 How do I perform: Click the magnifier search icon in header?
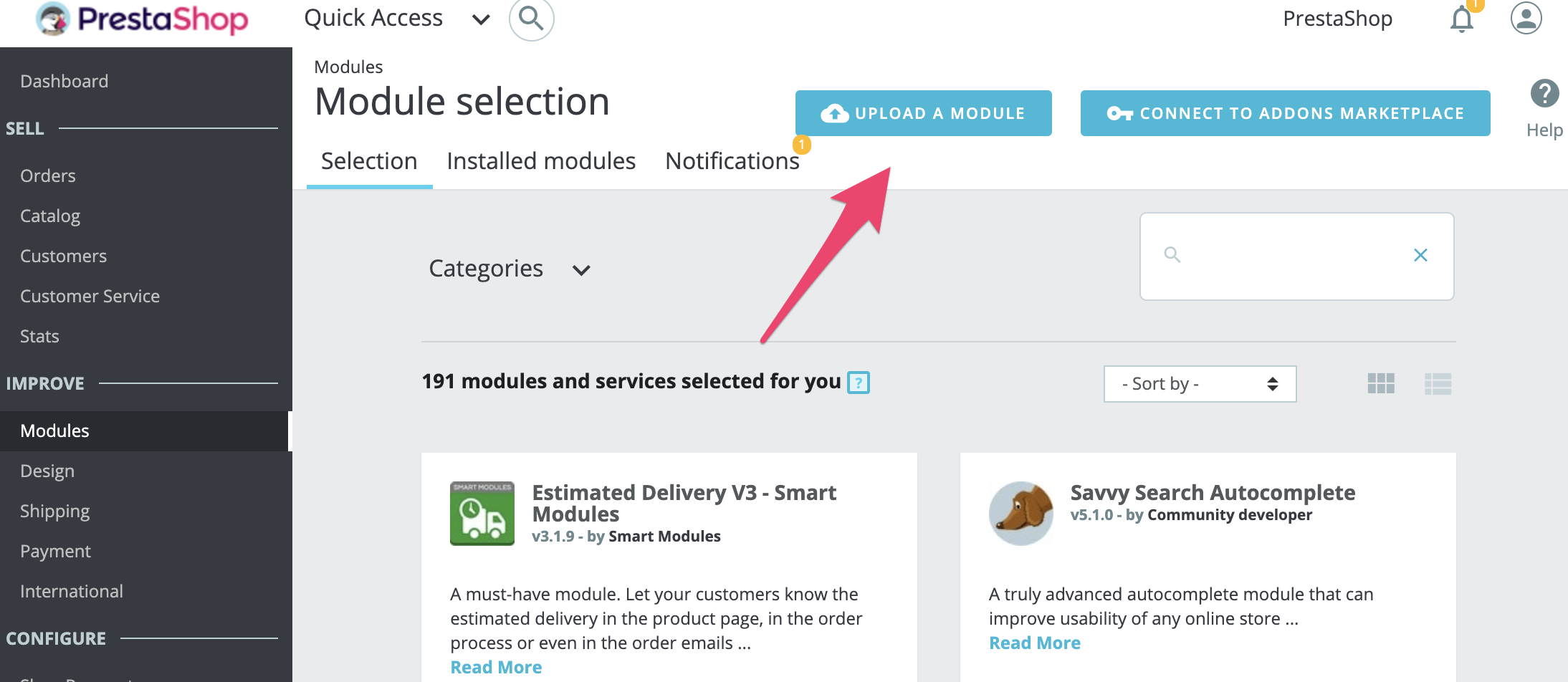531,19
